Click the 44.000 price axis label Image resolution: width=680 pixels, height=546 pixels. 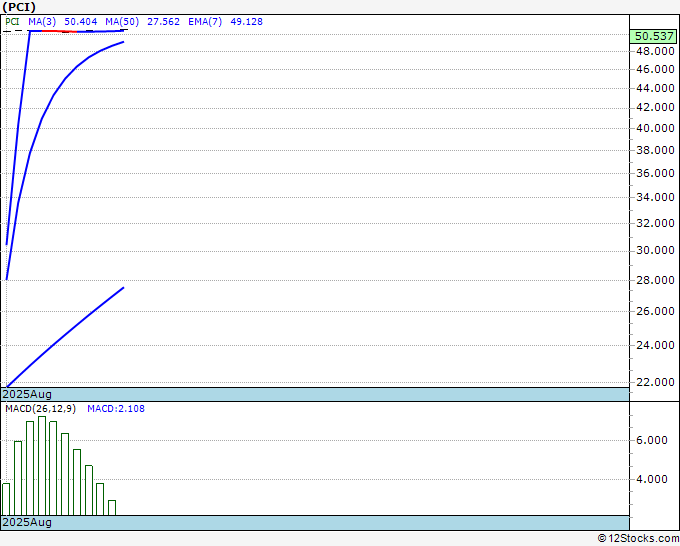pyautogui.click(x=655, y=88)
